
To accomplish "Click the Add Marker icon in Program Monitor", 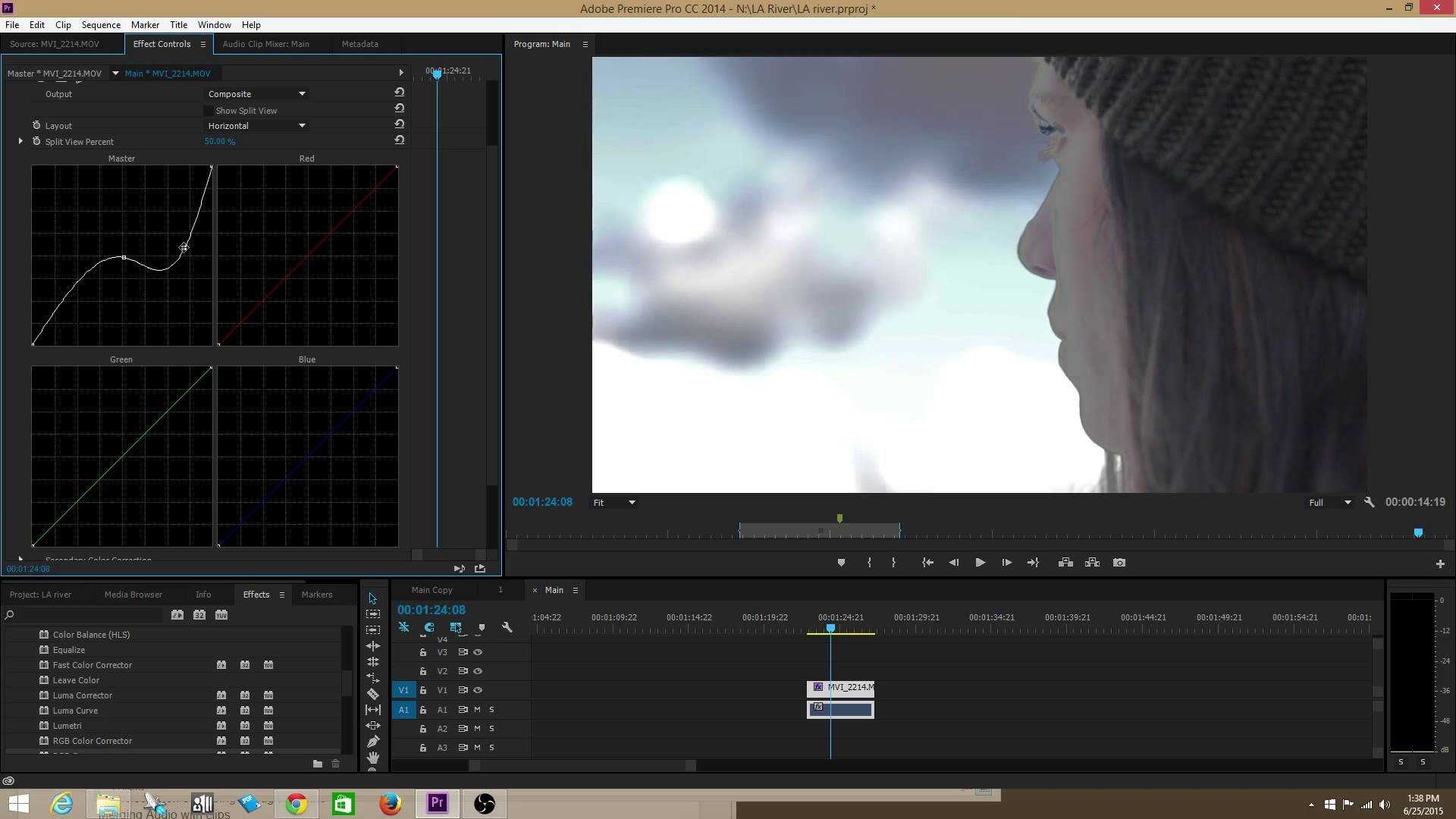I will pyautogui.click(x=841, y=562).
